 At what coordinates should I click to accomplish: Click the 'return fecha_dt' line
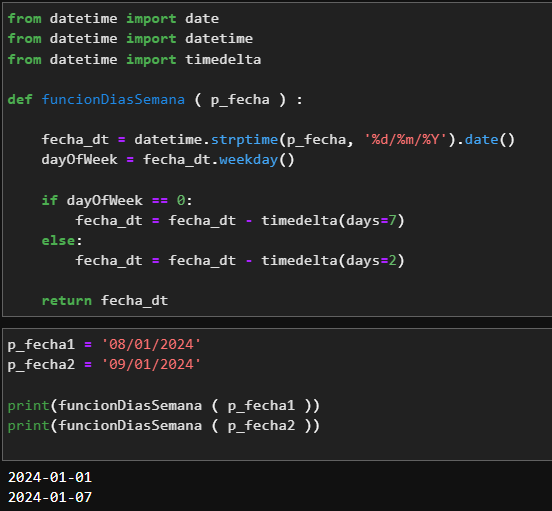point(105,301)
